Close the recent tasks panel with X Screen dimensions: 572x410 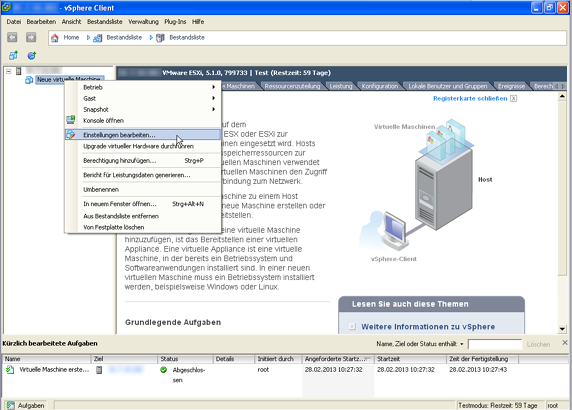point(565,343)
